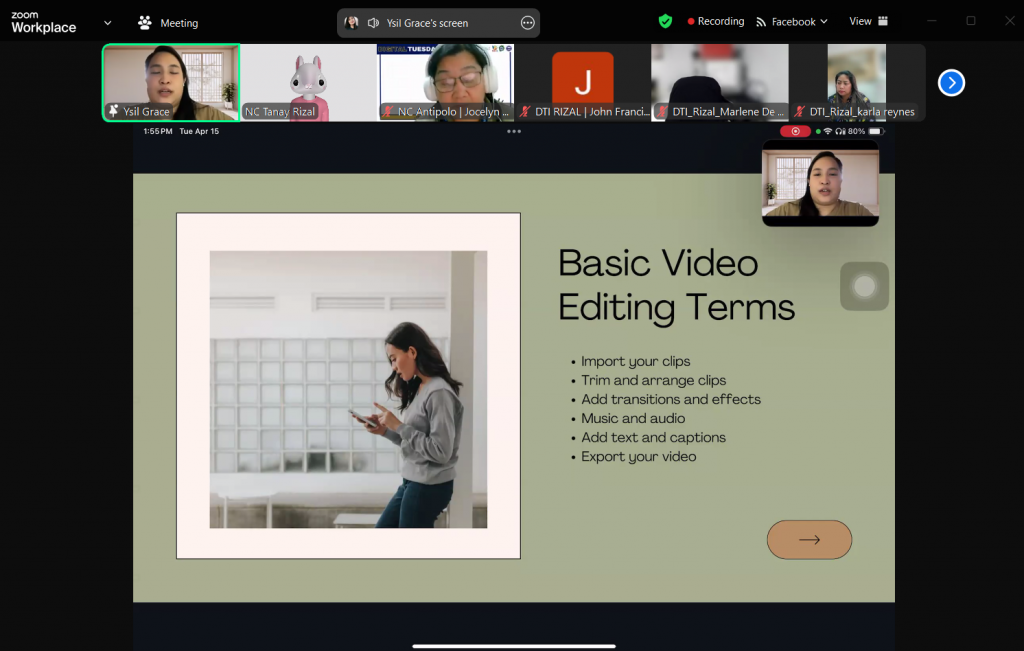Click Ysil Grace's floating self-view thumbnail
This screenshot has height=651, width=1024.
coord(820,183)
